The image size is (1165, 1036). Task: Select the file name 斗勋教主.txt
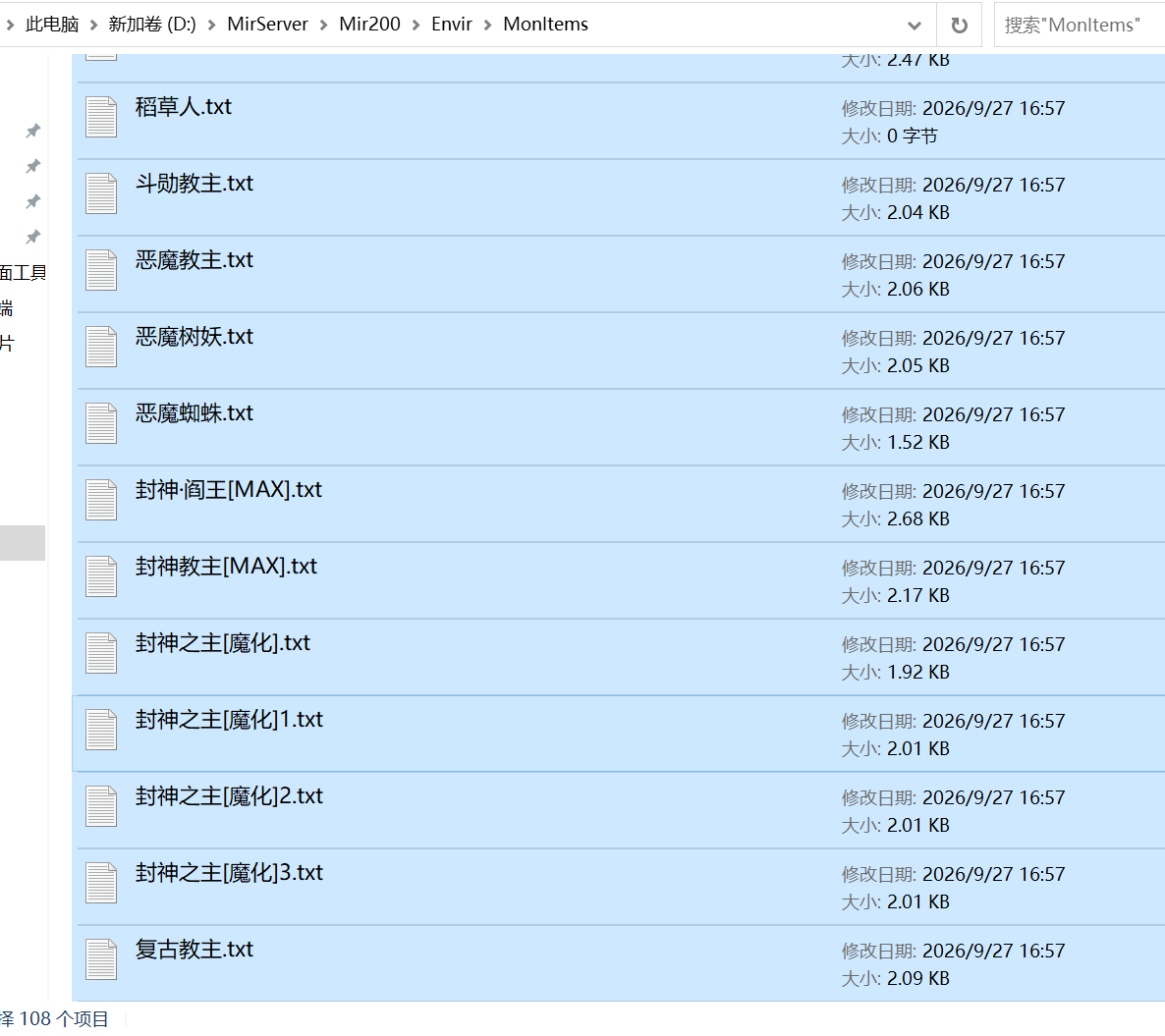click(x=194, y=184)
